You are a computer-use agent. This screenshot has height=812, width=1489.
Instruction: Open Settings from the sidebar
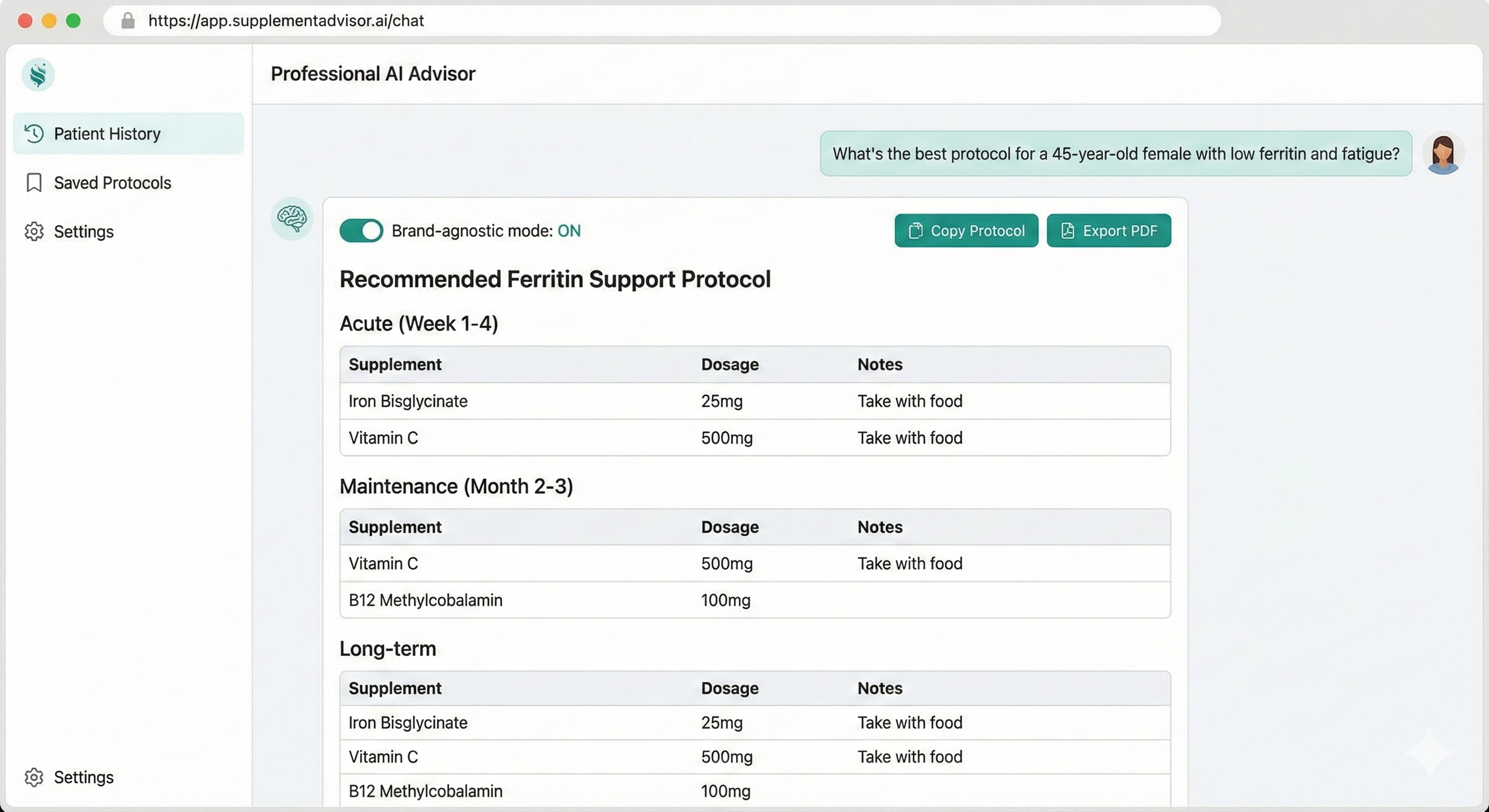84,231
